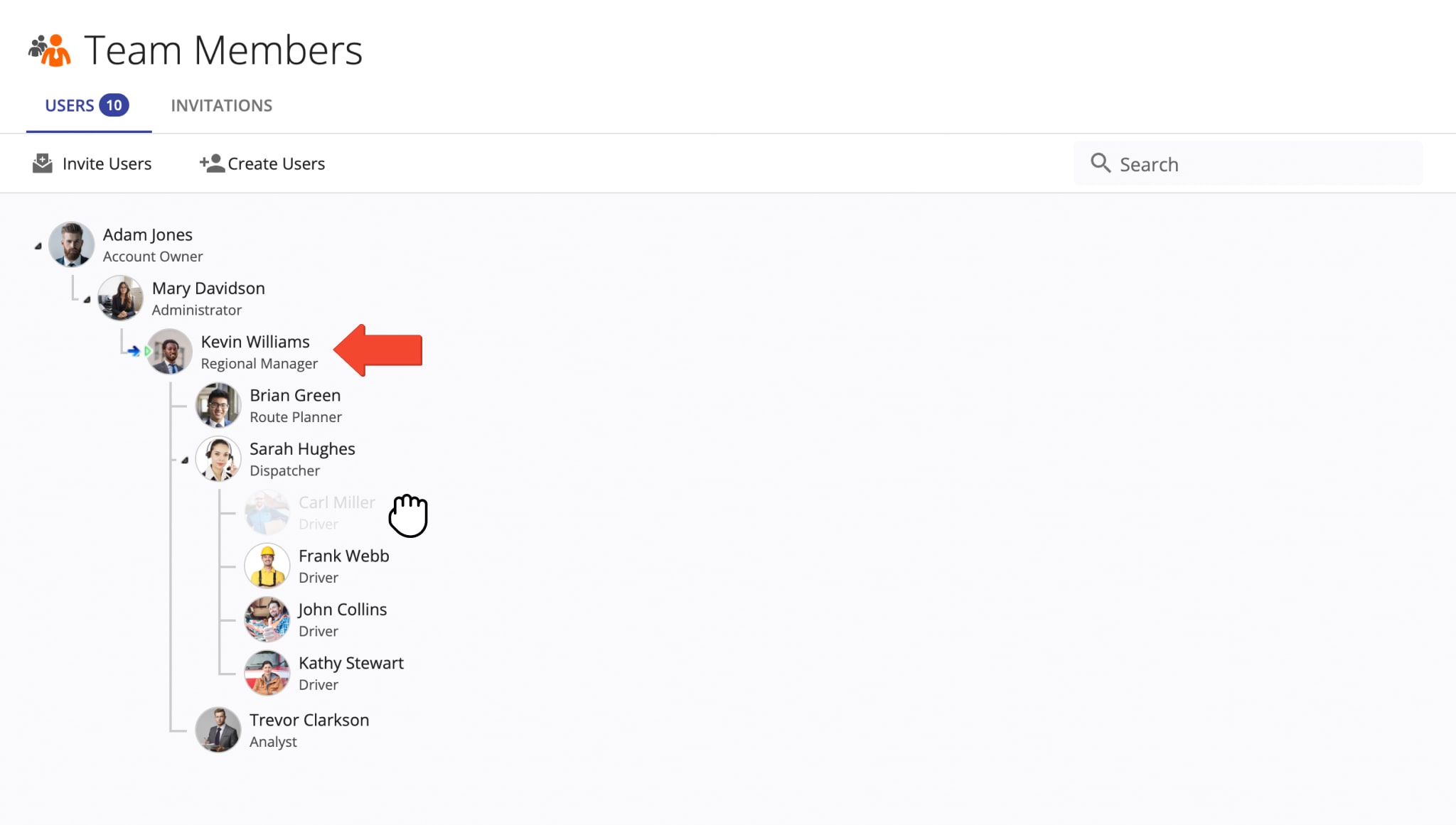Select the Trevor Clarkson name
Viewport: 1456px width, 825px height.
pos(309,720)
